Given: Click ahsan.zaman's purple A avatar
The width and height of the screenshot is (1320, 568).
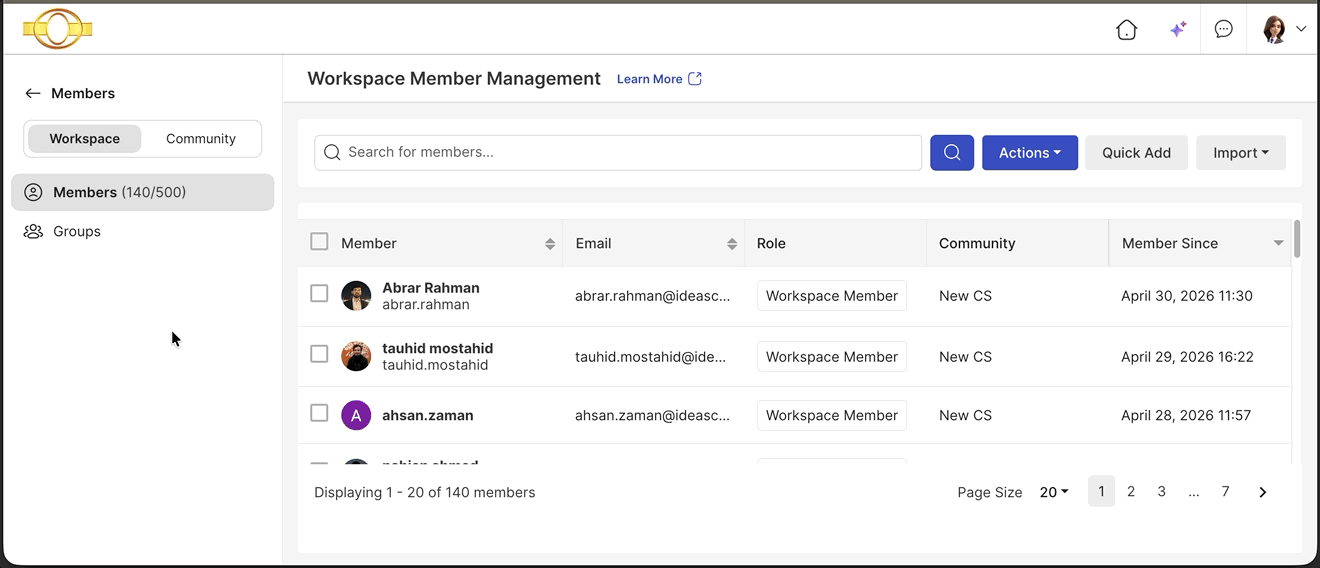Looking at the screenshot, I should [x=356, y=415].
